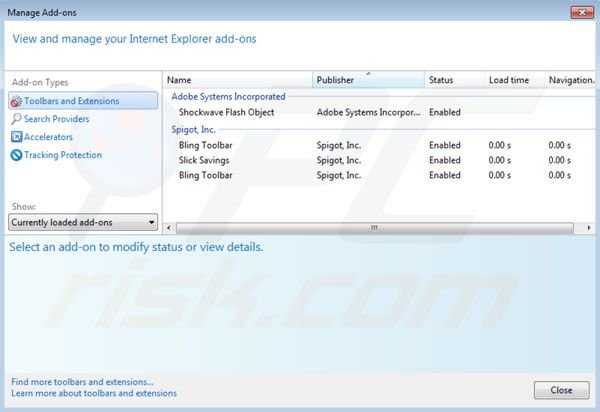This screenshot has width=600, height=412.
Task: Click the Search Providers magnifier icon
Action: pos(16,119)
